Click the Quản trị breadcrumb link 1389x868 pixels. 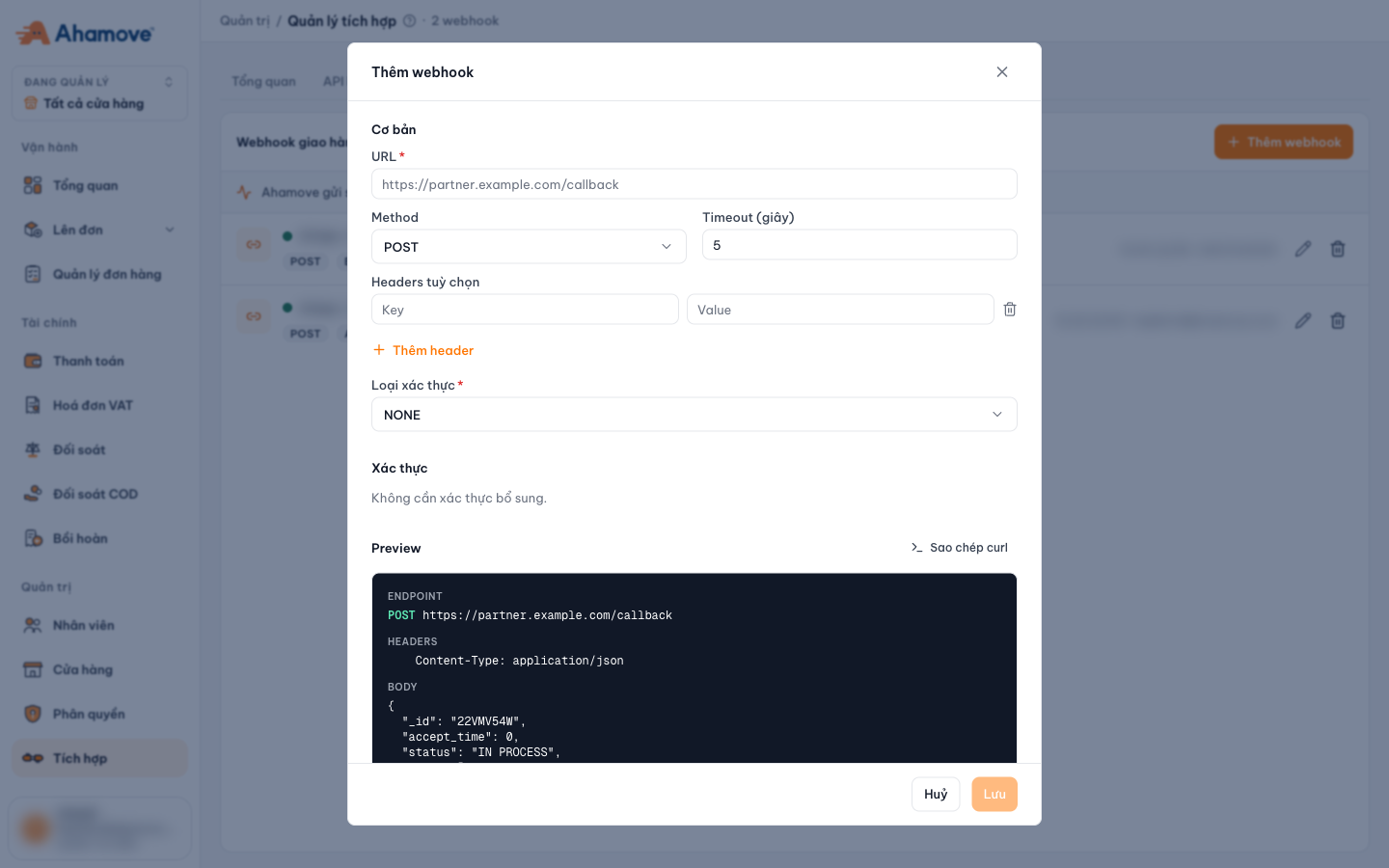tap(245, 20)
